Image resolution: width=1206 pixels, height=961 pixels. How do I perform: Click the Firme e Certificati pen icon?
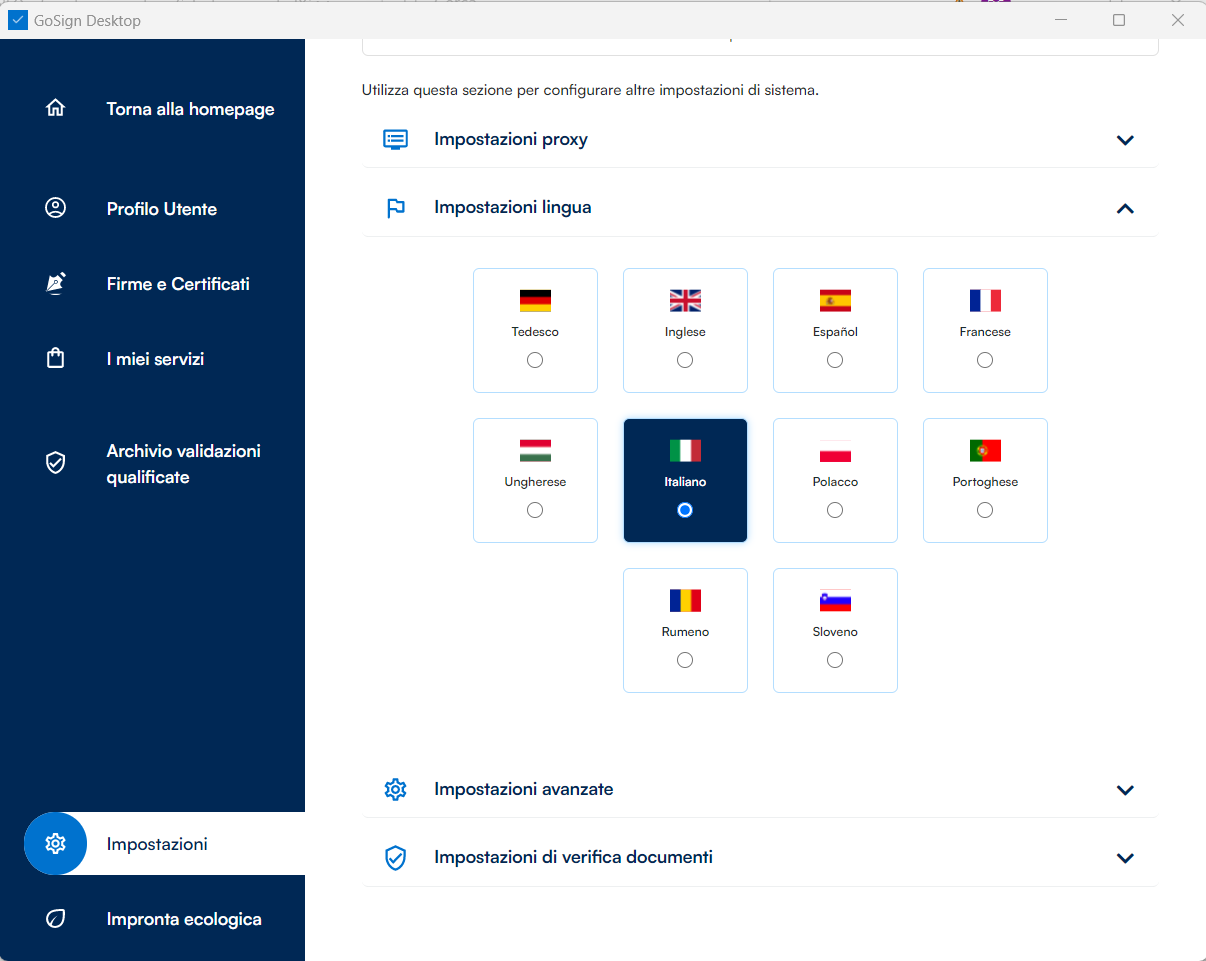tap(56, 284)
